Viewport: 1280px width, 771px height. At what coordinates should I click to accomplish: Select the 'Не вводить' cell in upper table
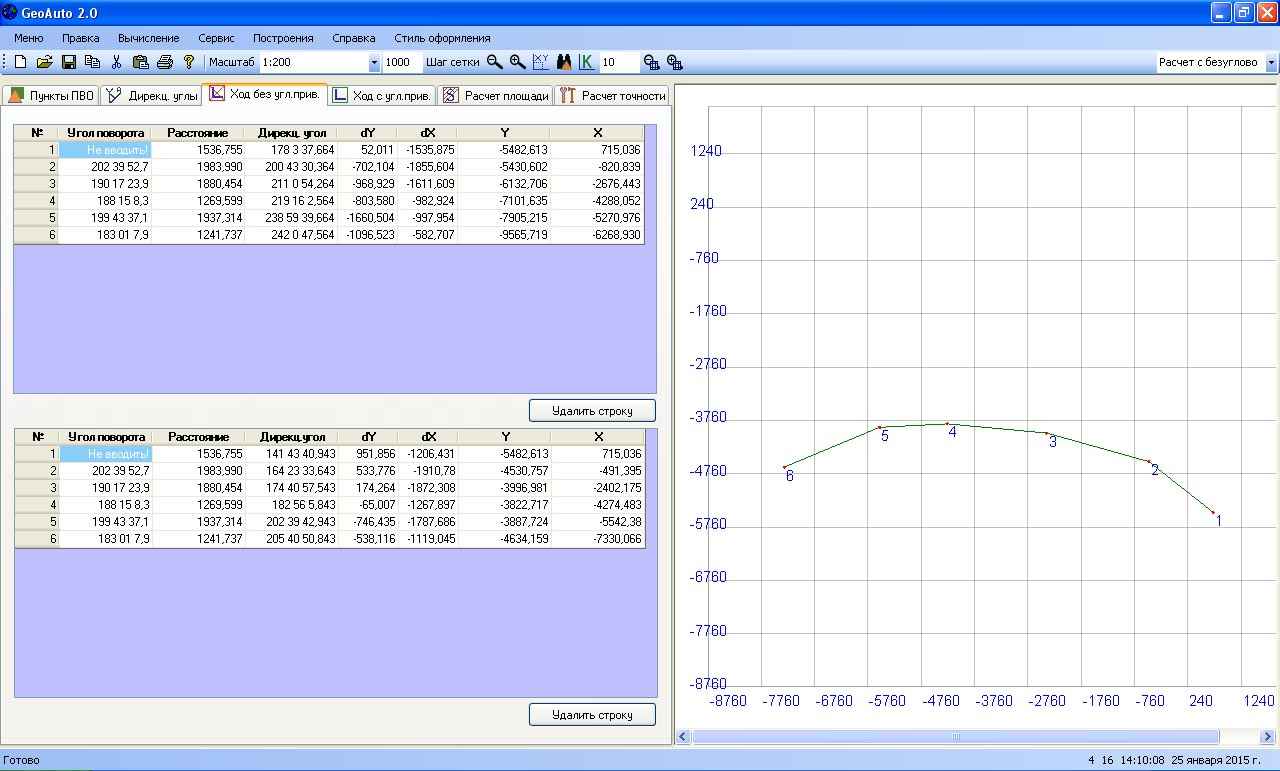coord(104,150)
